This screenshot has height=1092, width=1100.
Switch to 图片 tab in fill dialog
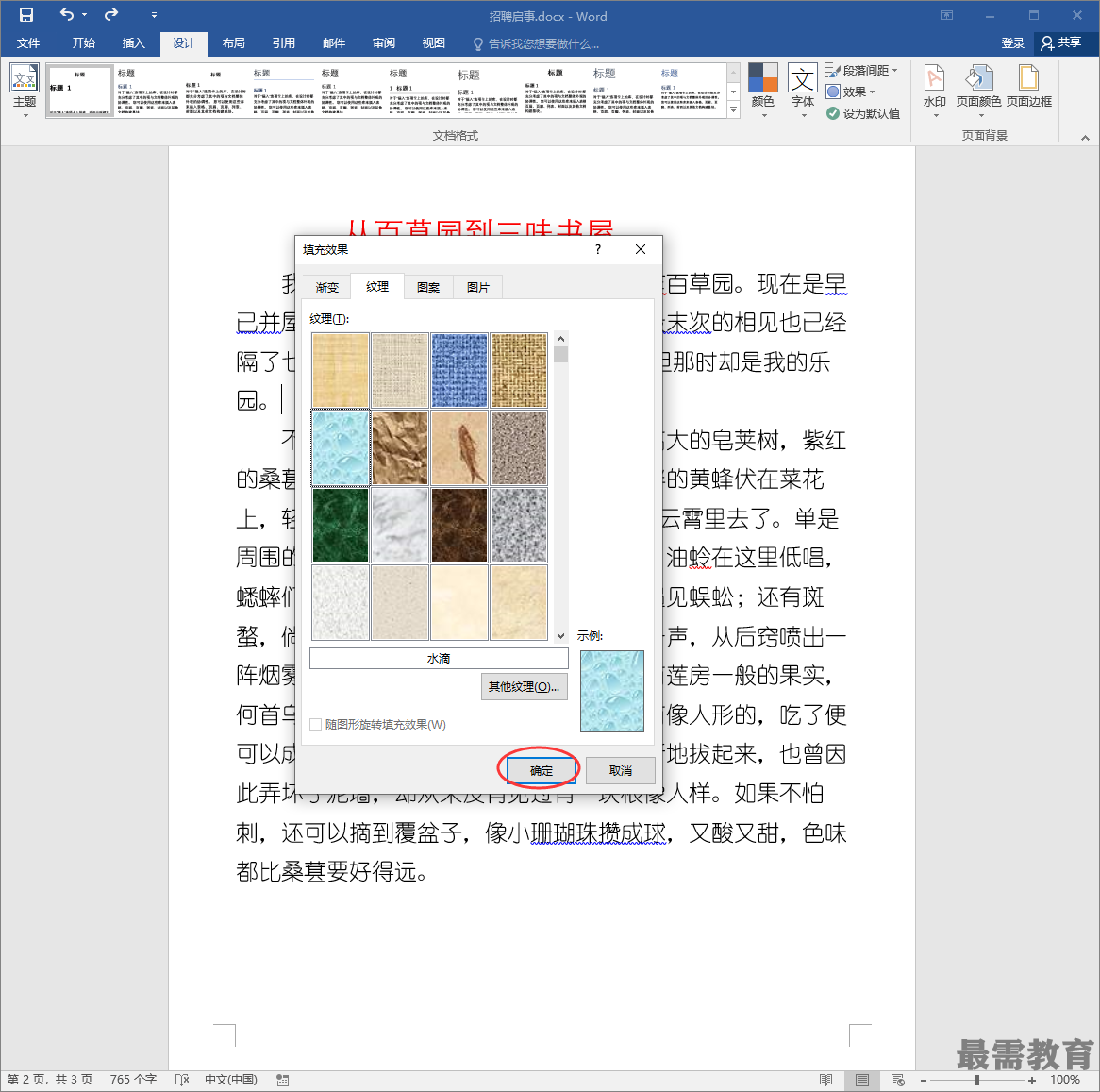pyautogui.click(x=477, y=287)
